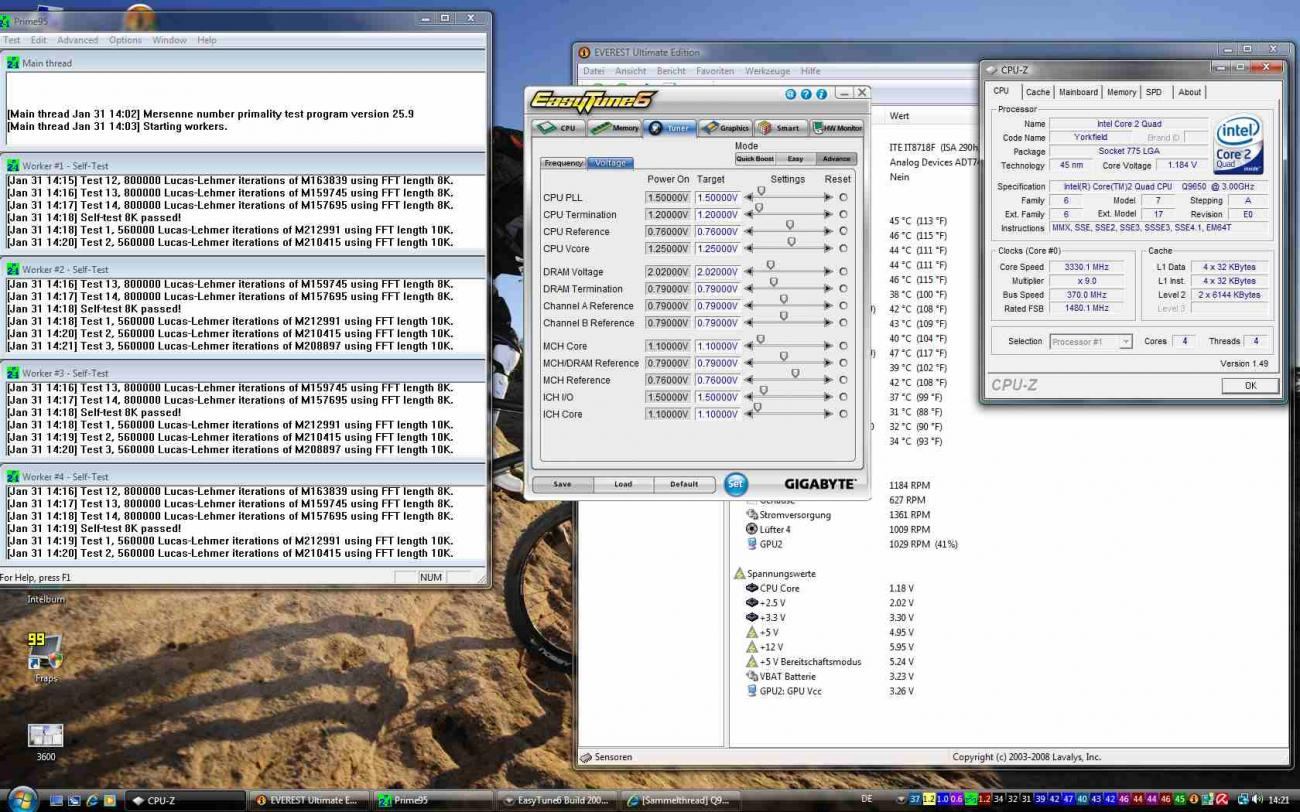The height and width of the screenshot is (812, 1300).
Task: Click the Show Desktop quick launch icon
Action: [x=57, y=801]
